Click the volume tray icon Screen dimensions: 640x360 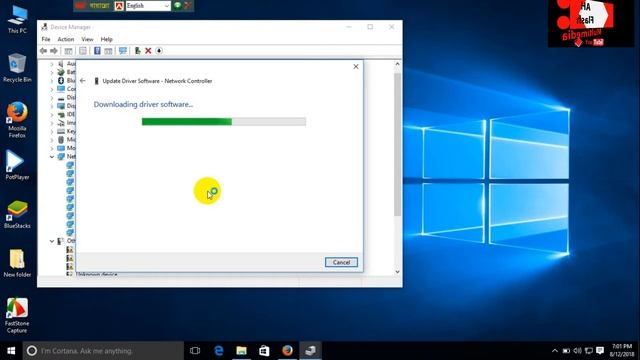577,351
